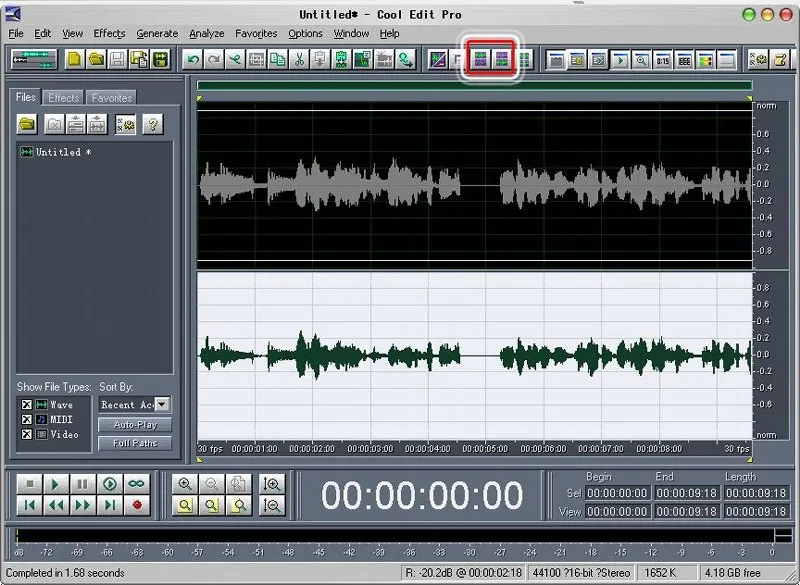The width and height of the screenshot is (800, 585).
Task: Toggle the Video file type checkbox
Action: coord(27,434)
